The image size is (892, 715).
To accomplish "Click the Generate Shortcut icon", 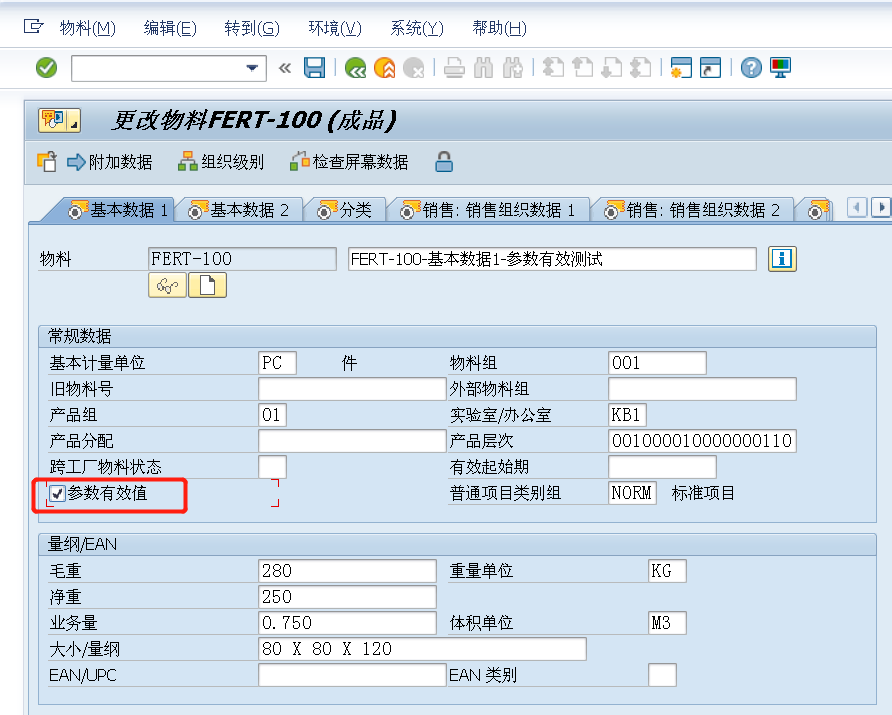I will [710, 68].
